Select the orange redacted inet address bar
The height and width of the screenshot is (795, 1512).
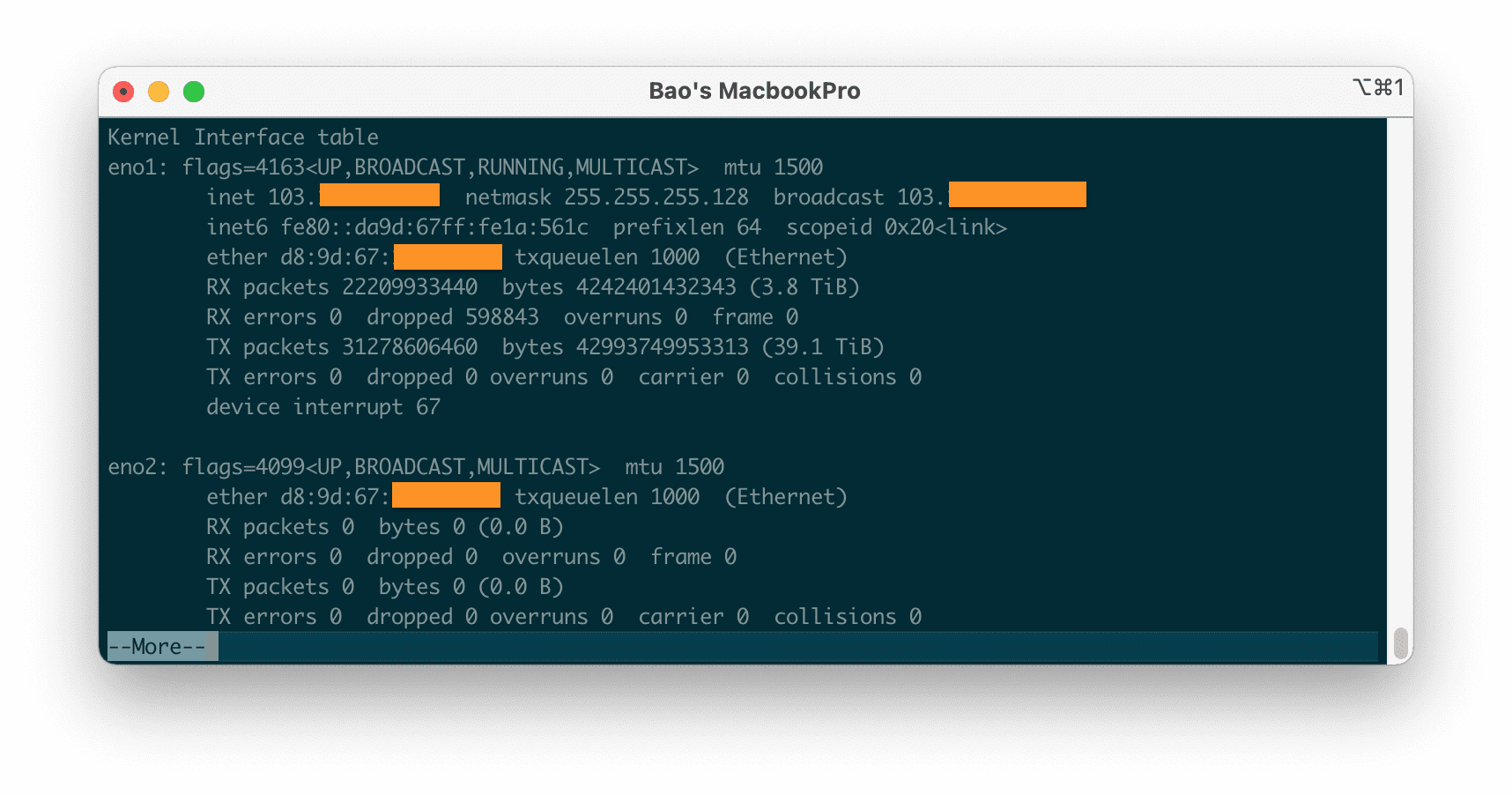click(x=379, y=195)
